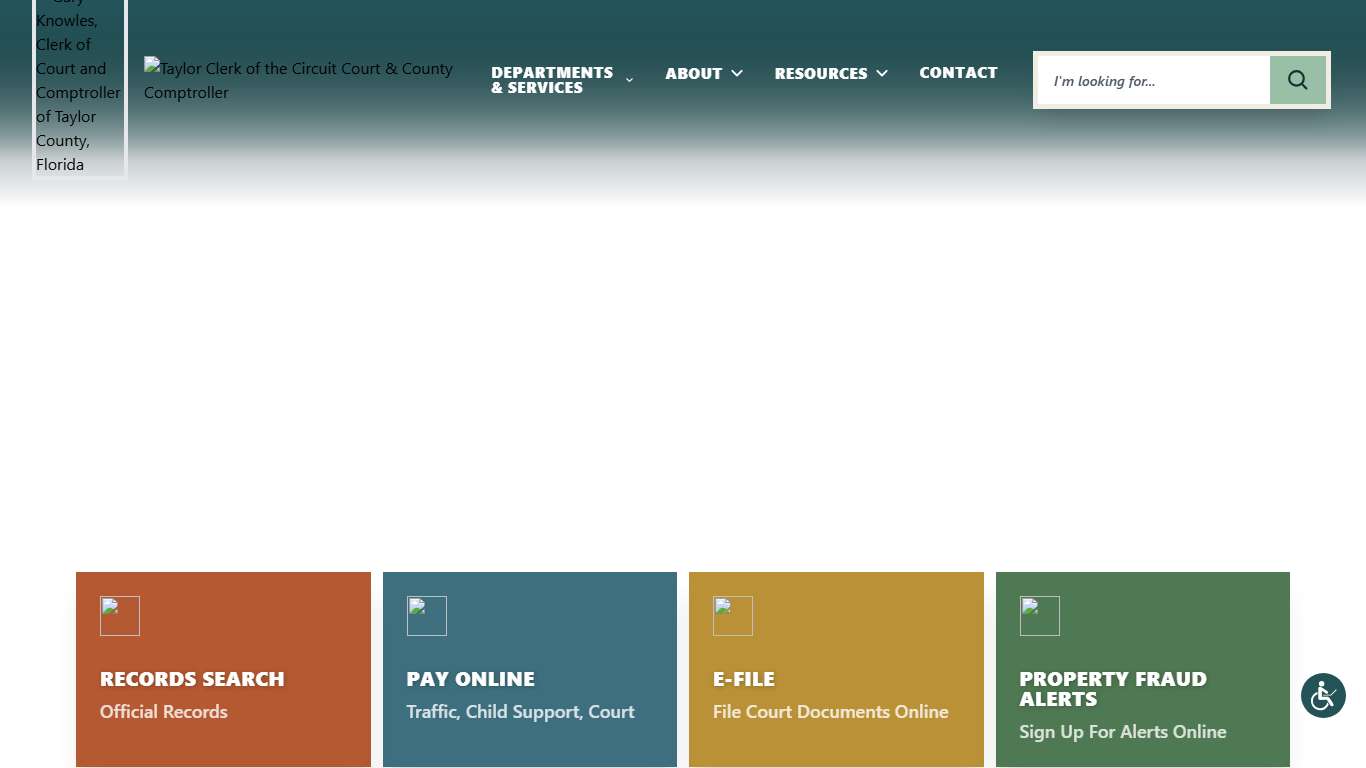Screen dimensions: 1366x768
Task: Click the Records Search tile icon
Action: pos(120,616)
